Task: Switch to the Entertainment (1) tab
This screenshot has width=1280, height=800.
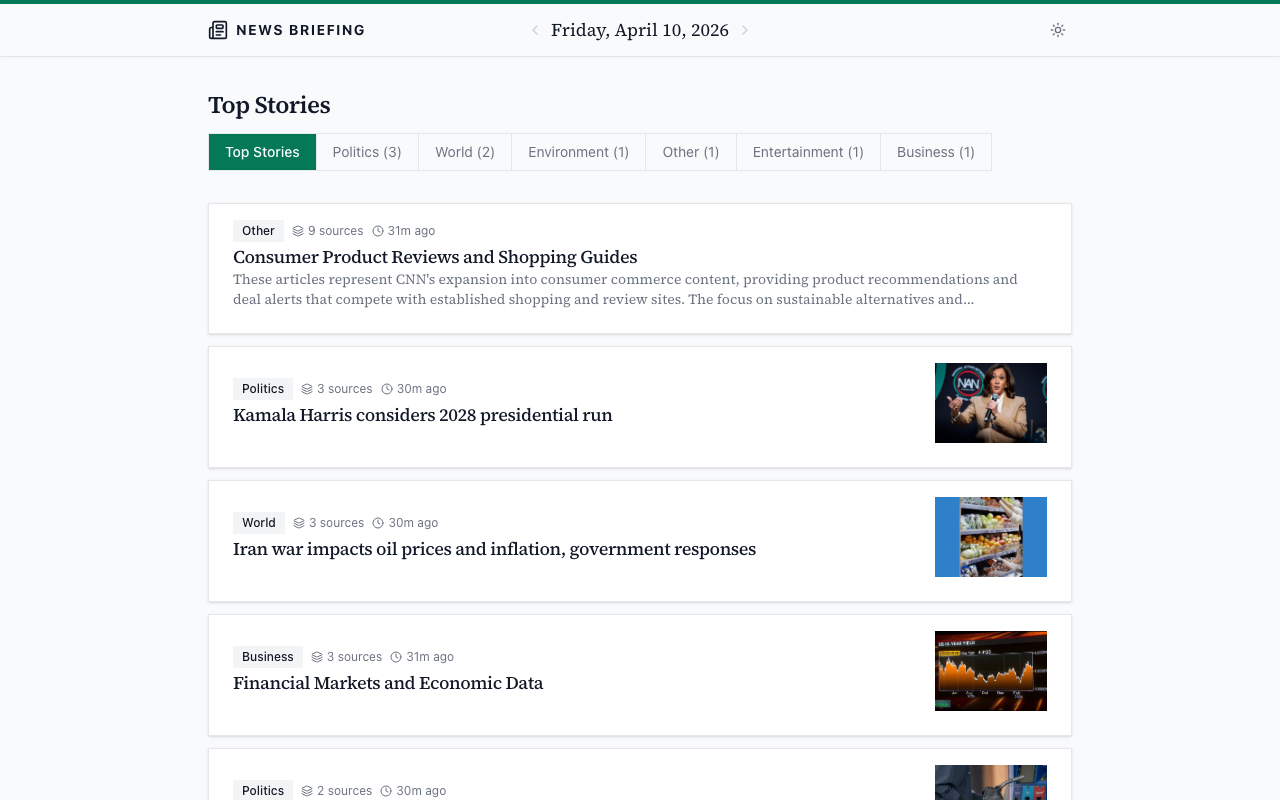Action: tap(808, 152)
